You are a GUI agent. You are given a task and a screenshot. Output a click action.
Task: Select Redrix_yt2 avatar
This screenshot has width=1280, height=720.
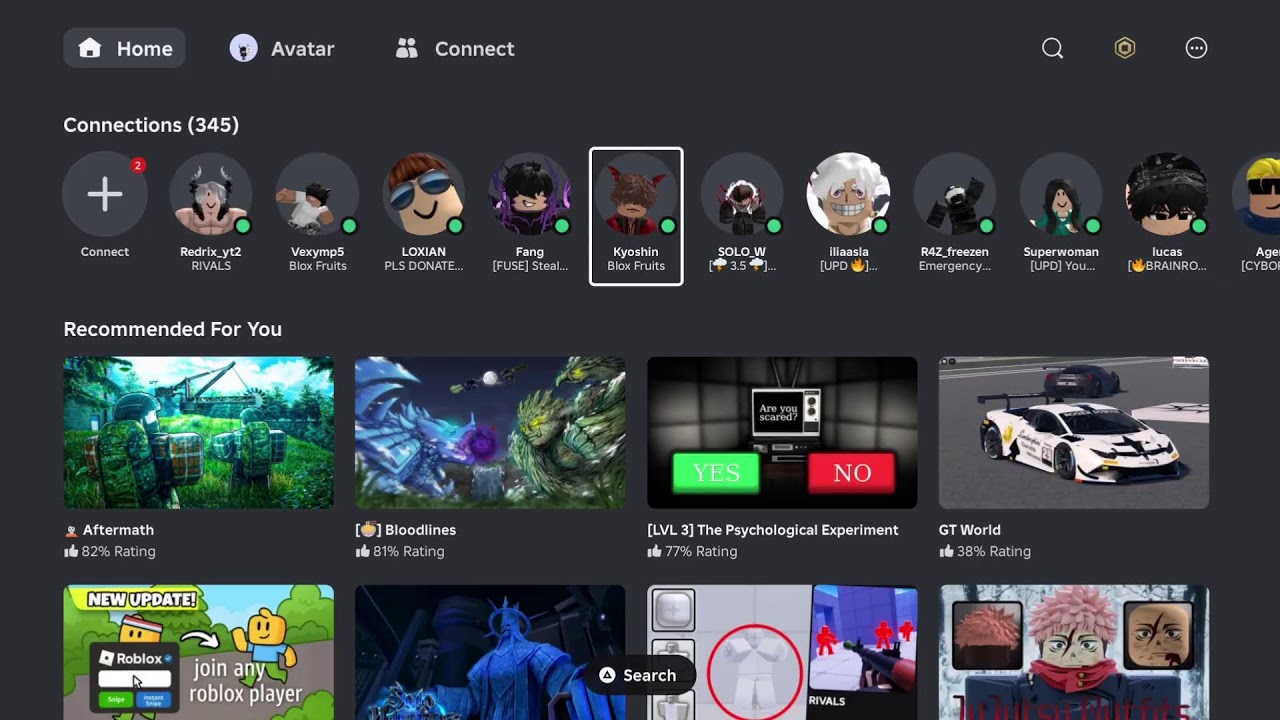[211, 194]
